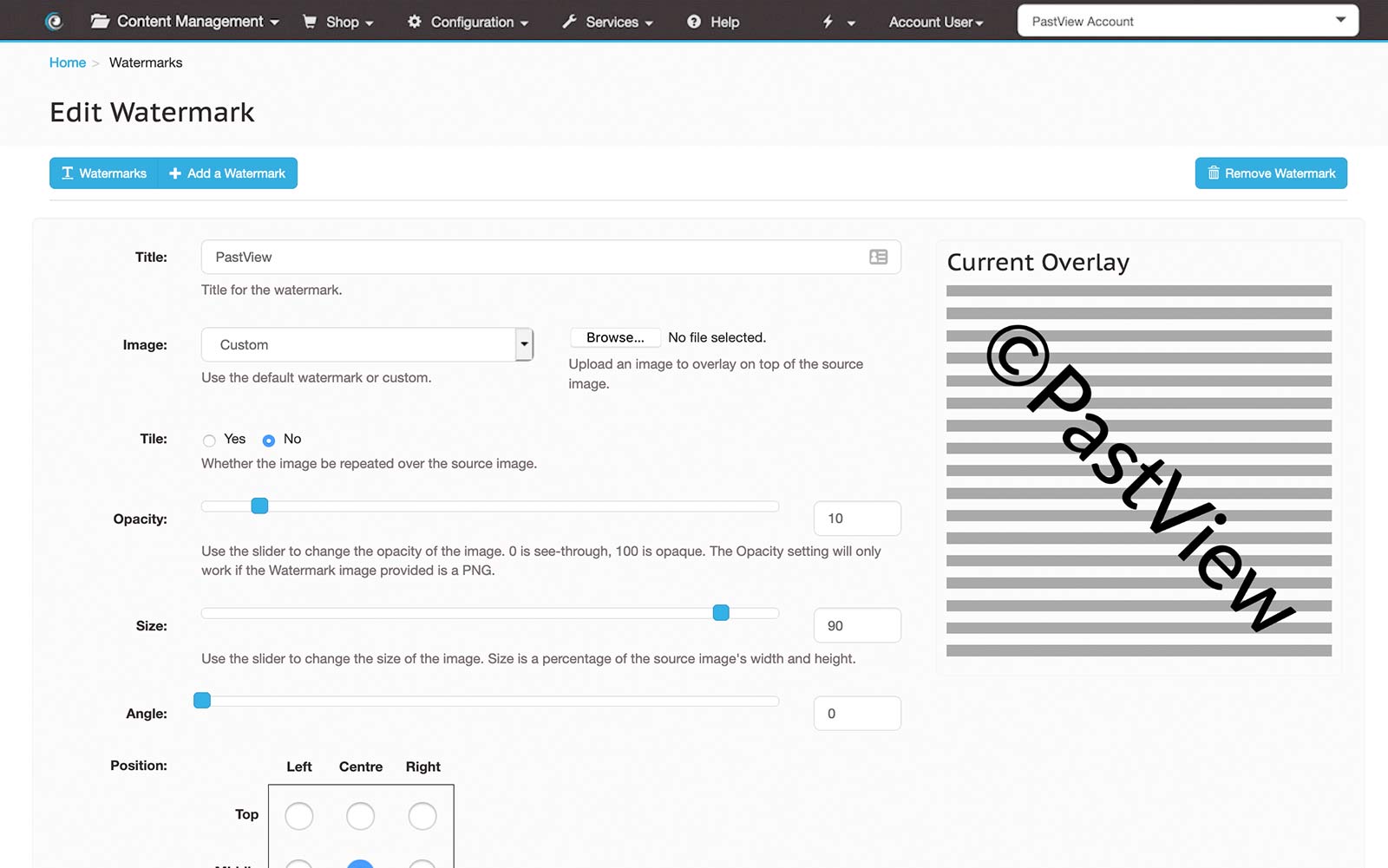The image size is (1388, 868).
Task: Click the Shop cart icon
Action: 310,22
